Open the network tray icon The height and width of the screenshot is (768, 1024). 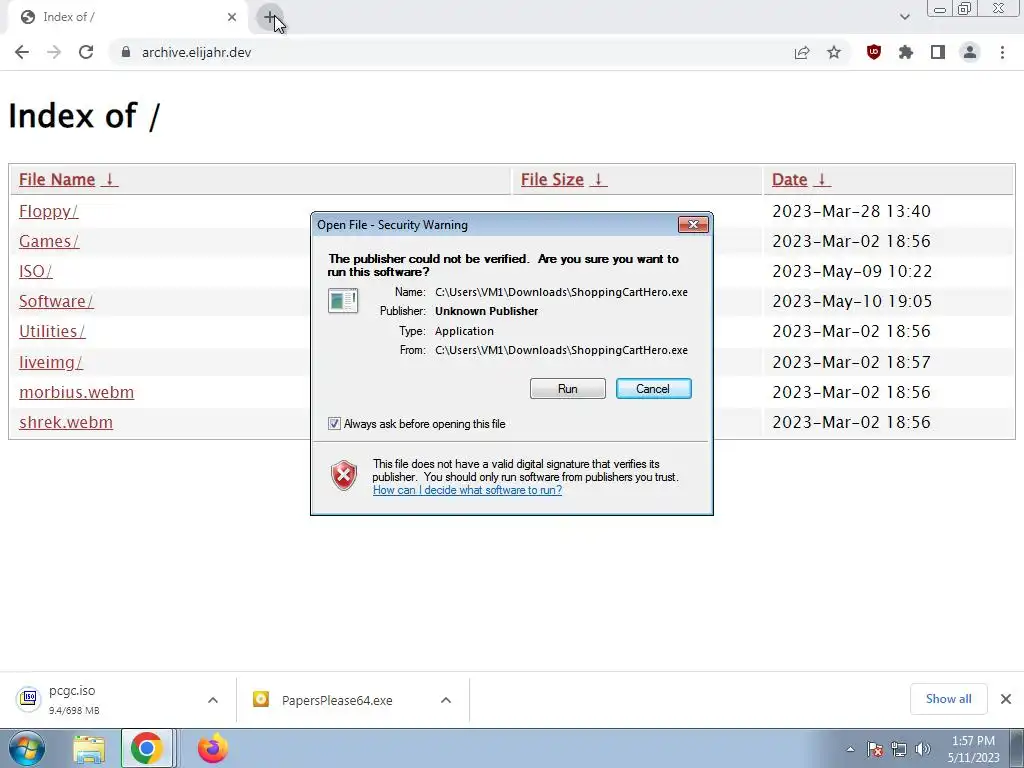(899, 749)
